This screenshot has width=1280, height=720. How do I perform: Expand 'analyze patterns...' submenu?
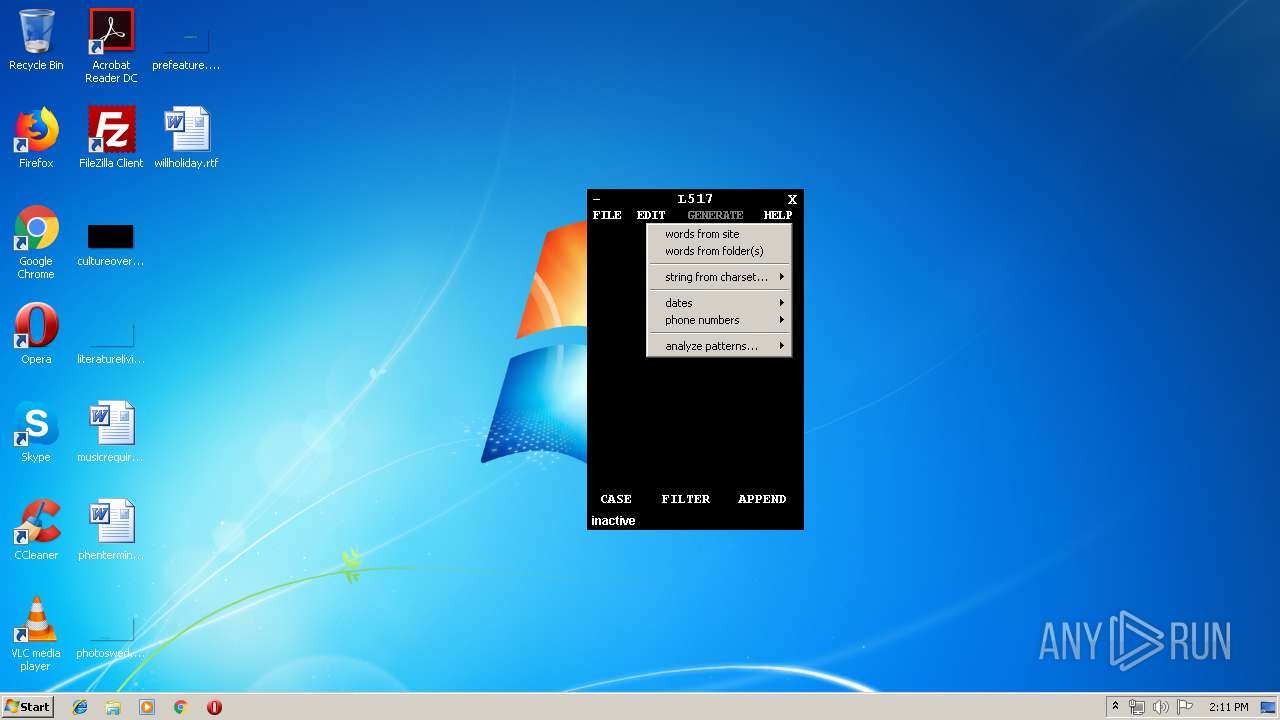click(719, 346)
